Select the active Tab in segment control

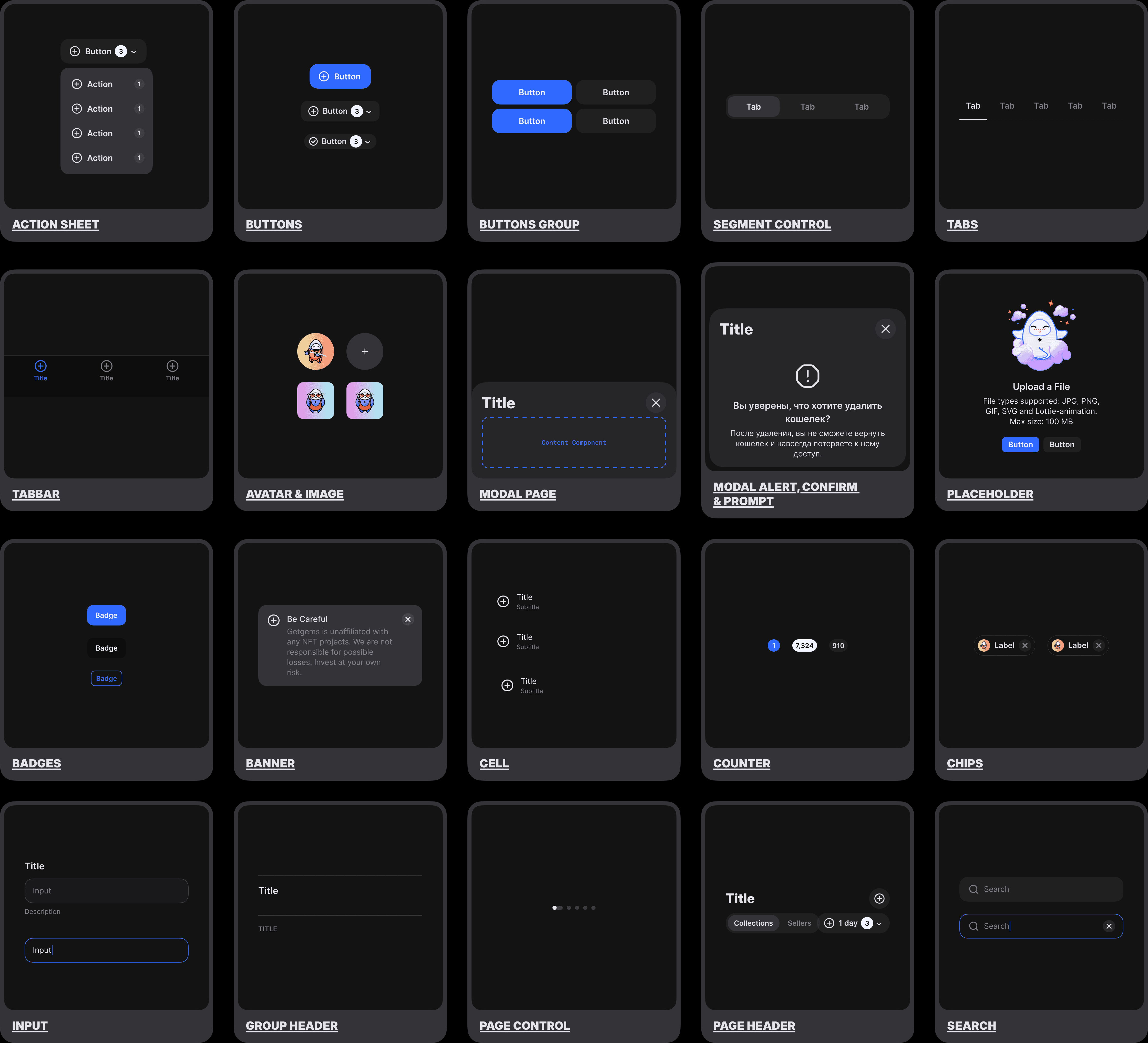tap(753, 107)
